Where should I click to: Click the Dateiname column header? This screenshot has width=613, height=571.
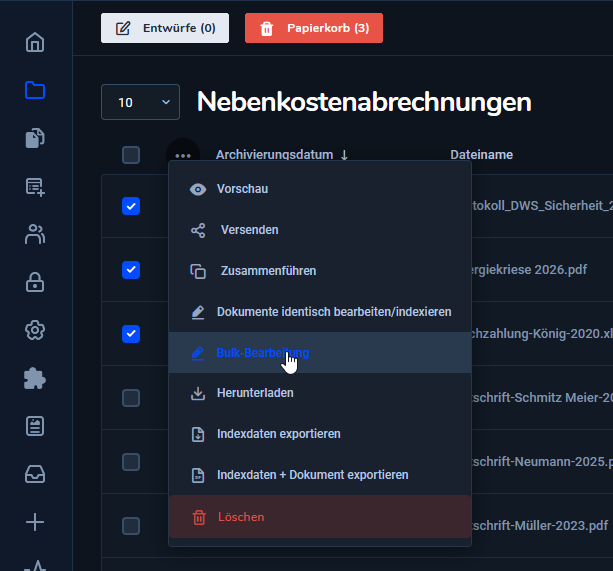click(481, 155)
